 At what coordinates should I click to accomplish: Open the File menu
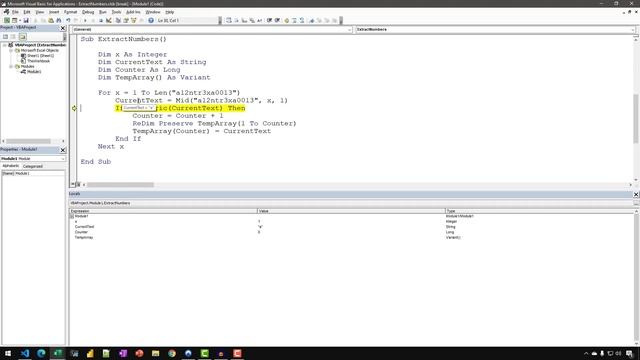[15, 12]
